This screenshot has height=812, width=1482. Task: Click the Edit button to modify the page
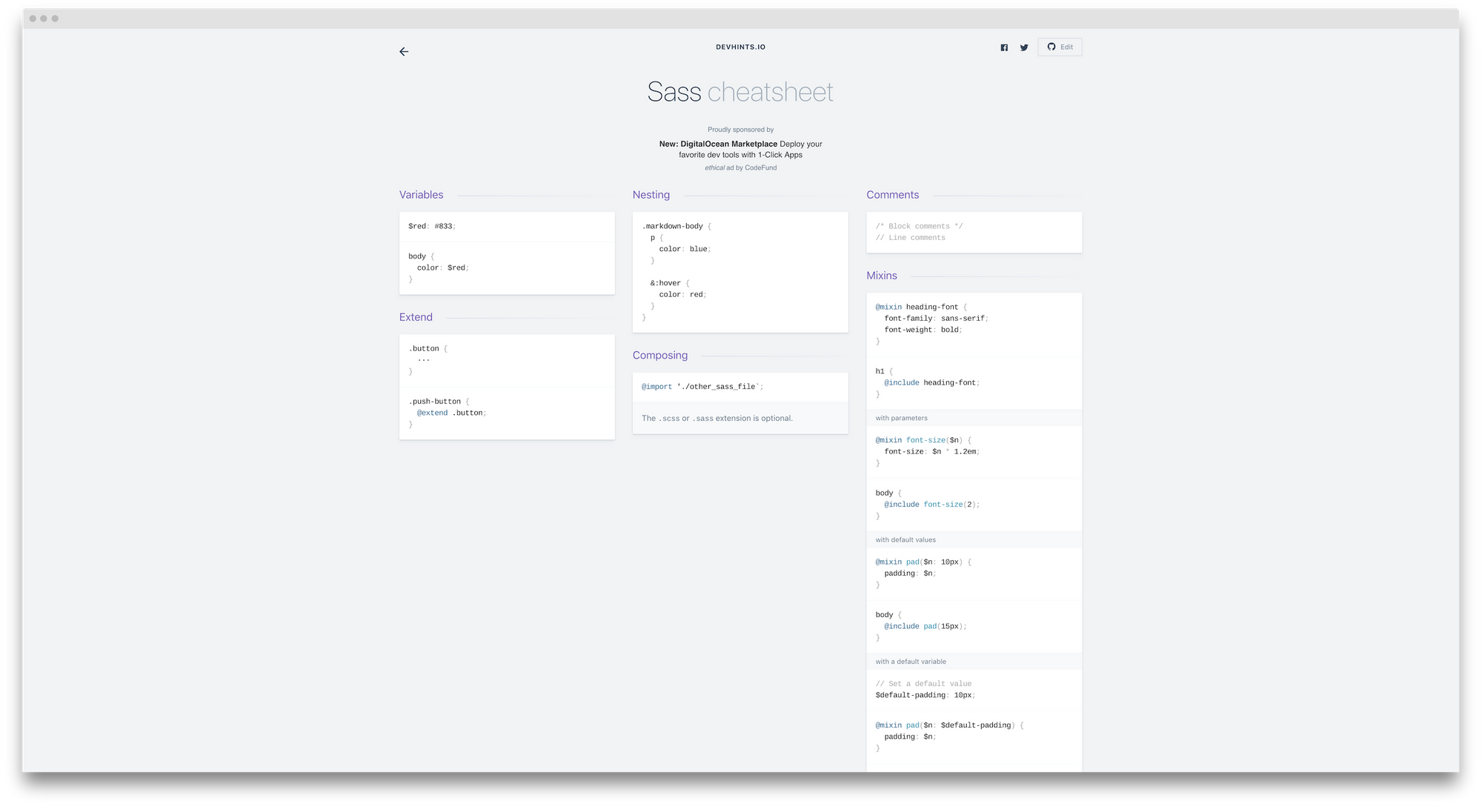click(x=1060, y=47)
